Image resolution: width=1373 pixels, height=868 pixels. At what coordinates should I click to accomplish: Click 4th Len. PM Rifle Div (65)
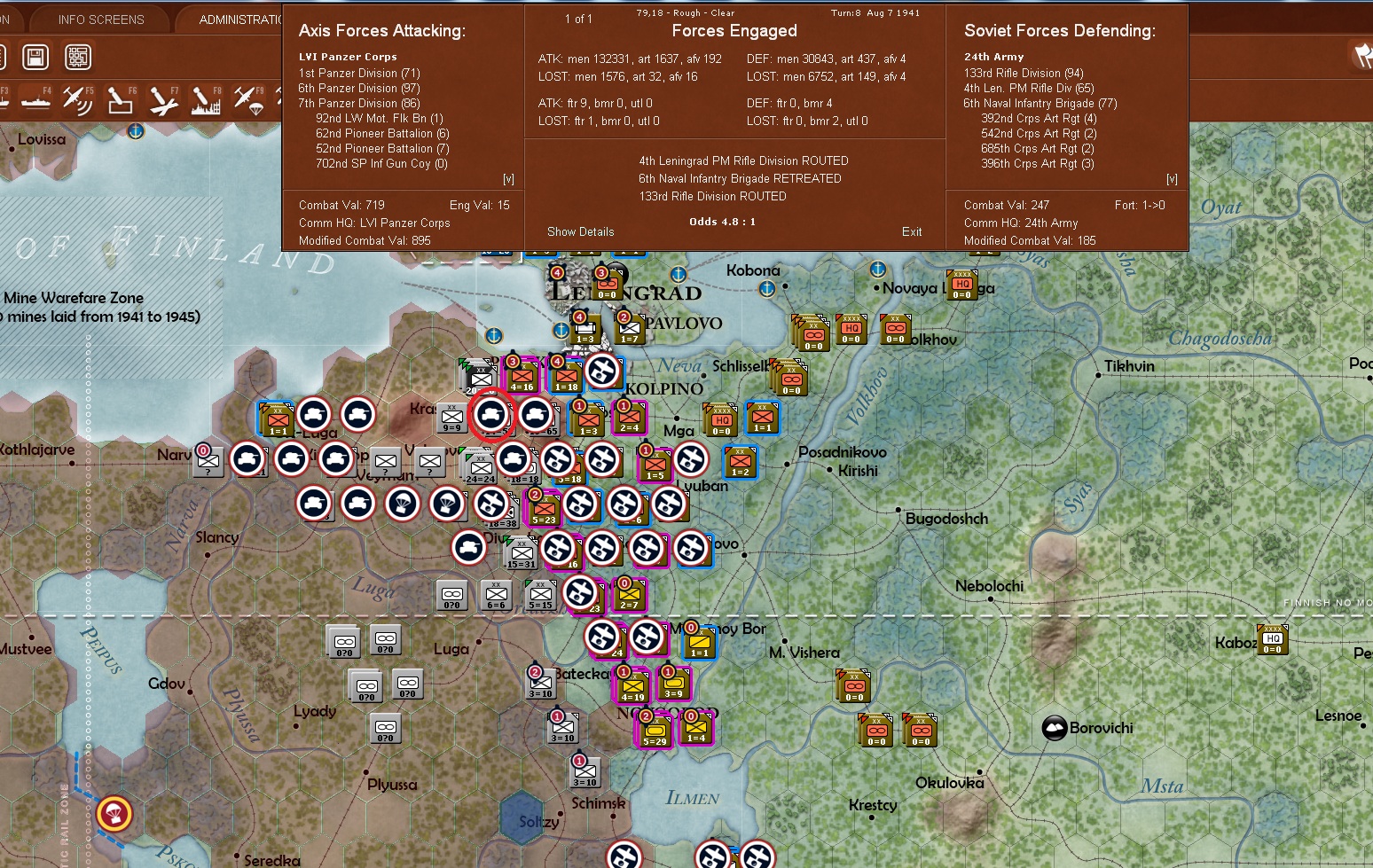(1029, 89)
